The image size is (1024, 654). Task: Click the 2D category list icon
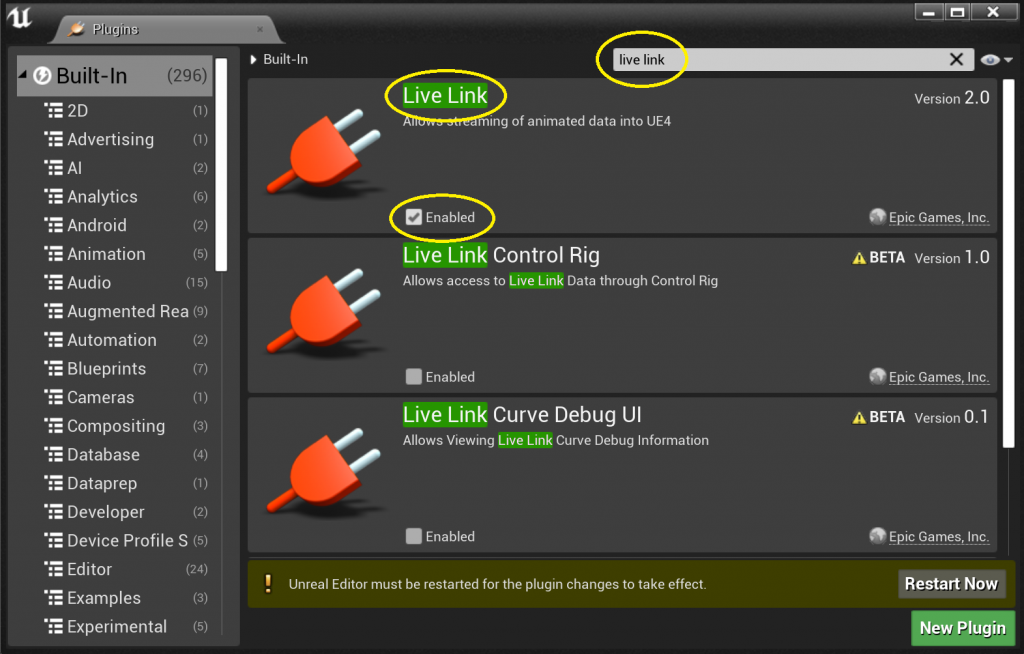54,110
